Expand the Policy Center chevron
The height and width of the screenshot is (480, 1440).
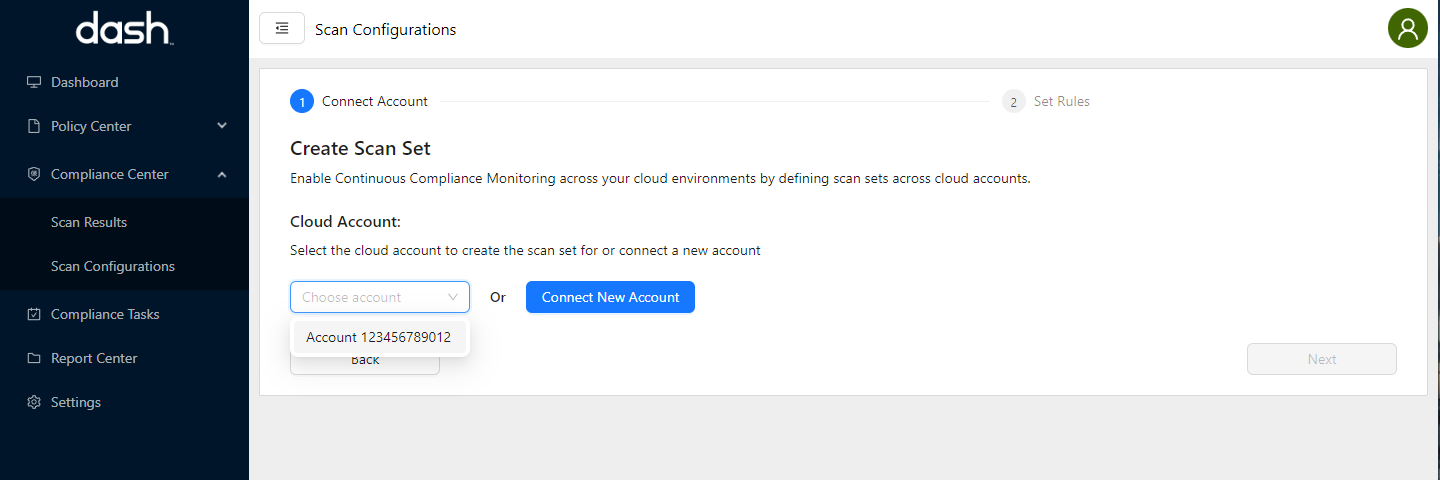pyautogui.click(x=222, y=126)
